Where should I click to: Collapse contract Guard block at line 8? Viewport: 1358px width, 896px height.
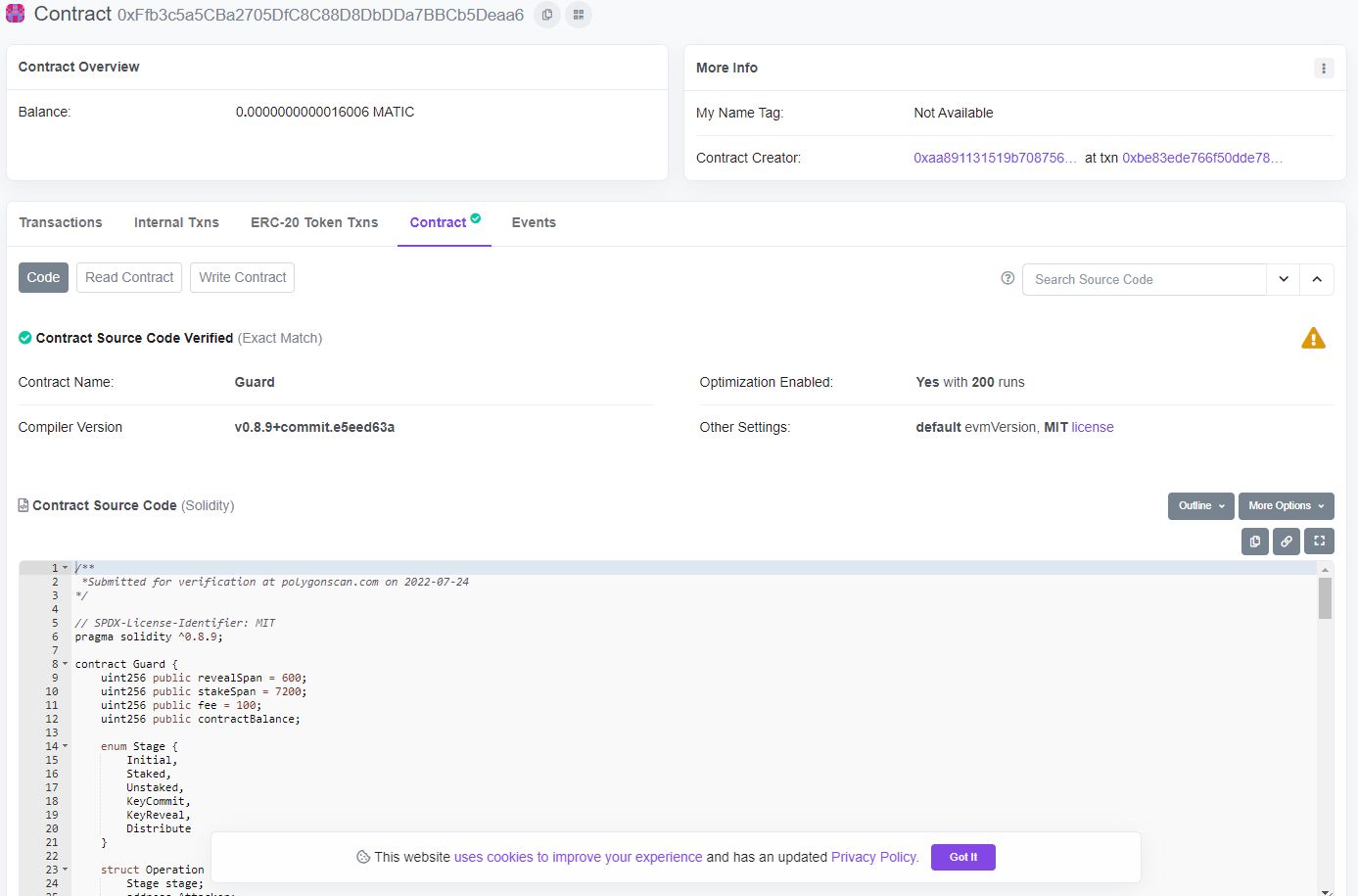pyautogui.click(x=66, y=664)
